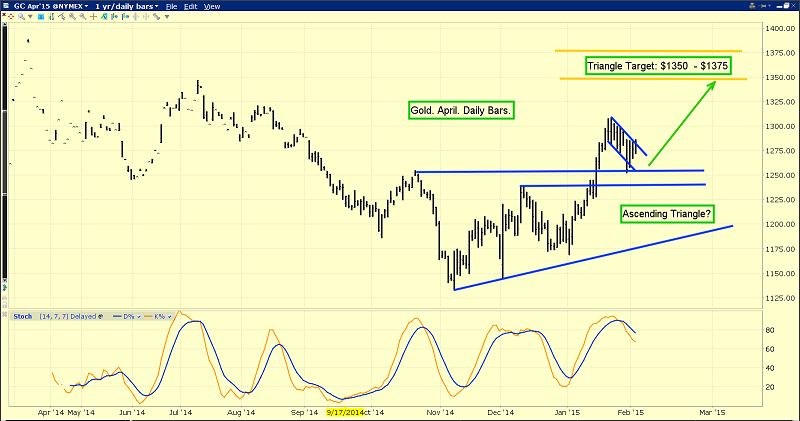Click the add study indicator icon
The height and width of the screenshot is (421, 800).
pos(104,17)
